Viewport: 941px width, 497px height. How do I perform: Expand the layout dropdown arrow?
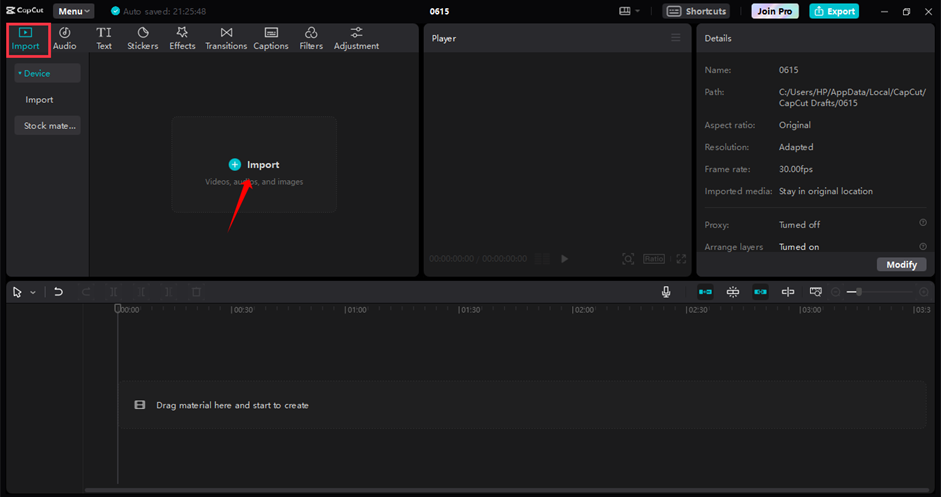pyautogui.click(x=637, y=11)
